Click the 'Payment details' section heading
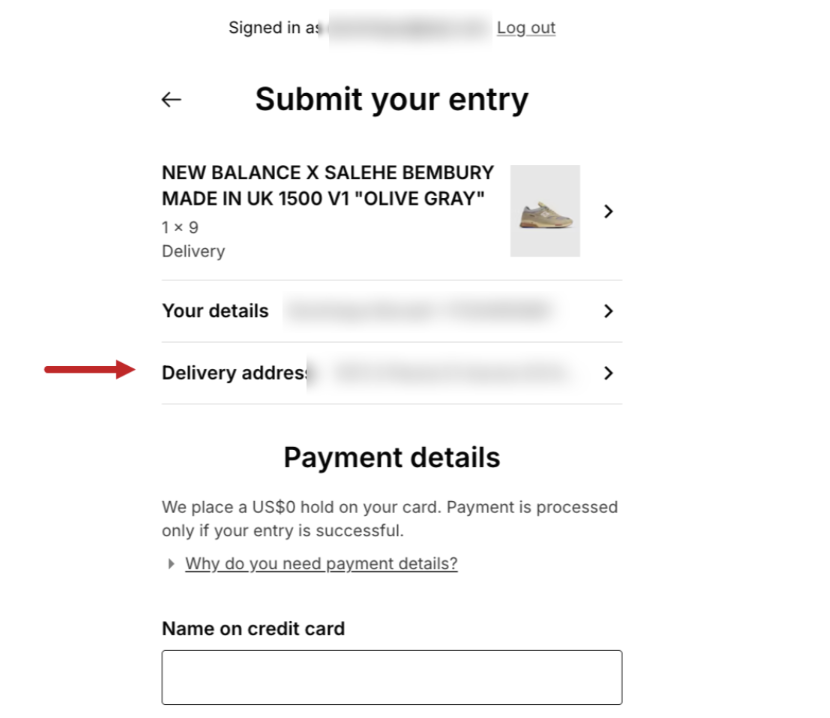Viewport: 830px width, 718px height. pos(392,457)
